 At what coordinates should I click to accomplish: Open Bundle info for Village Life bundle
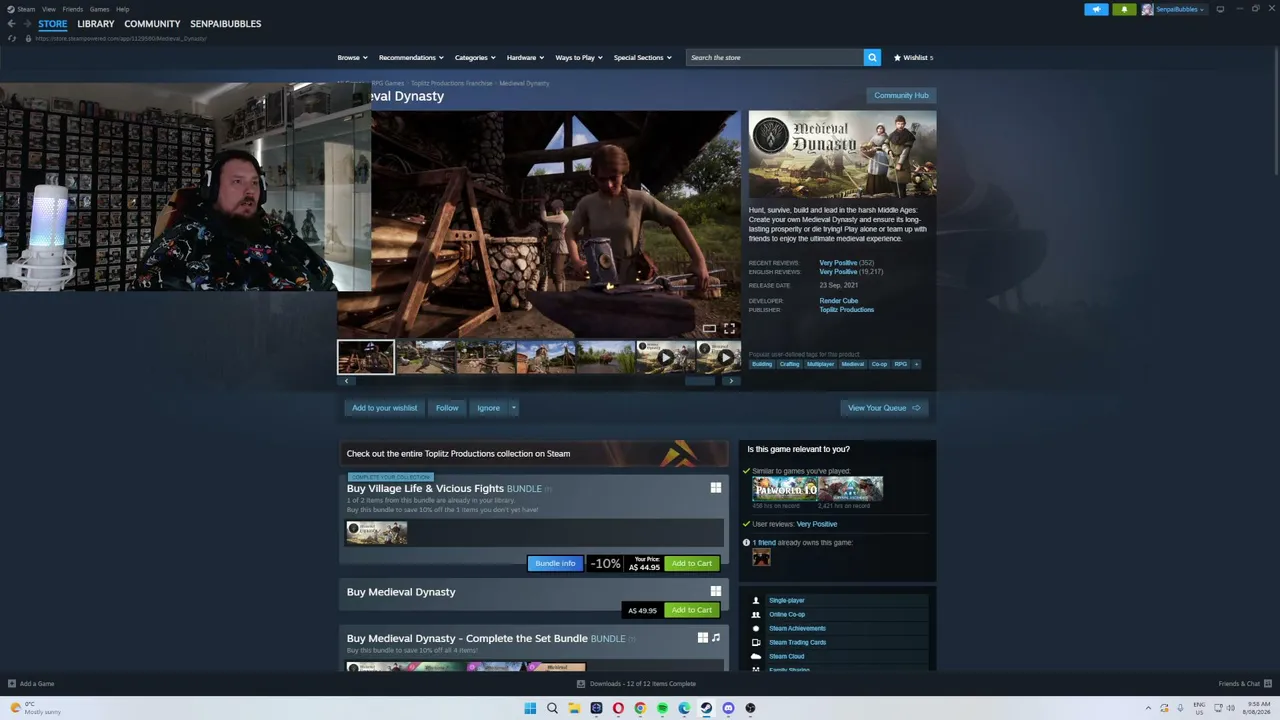coord(555,564)
